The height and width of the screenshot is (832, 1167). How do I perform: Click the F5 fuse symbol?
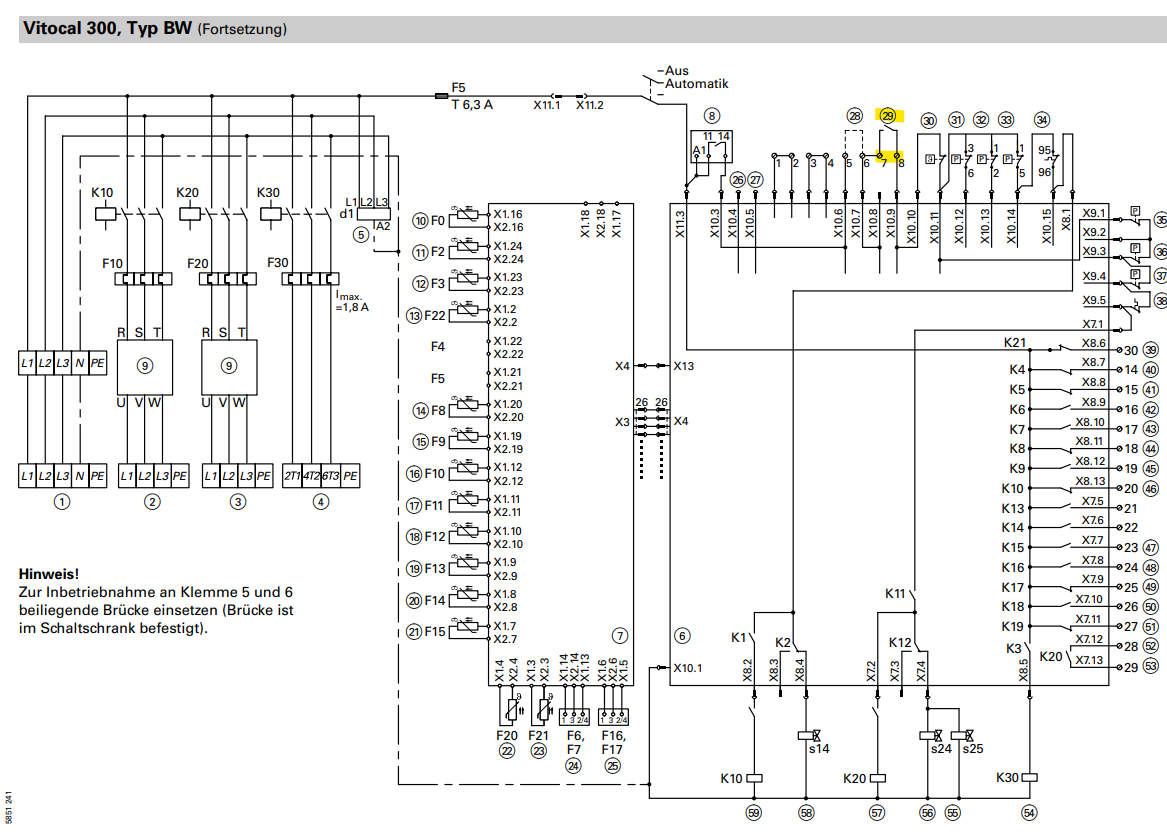pos(441,96)
